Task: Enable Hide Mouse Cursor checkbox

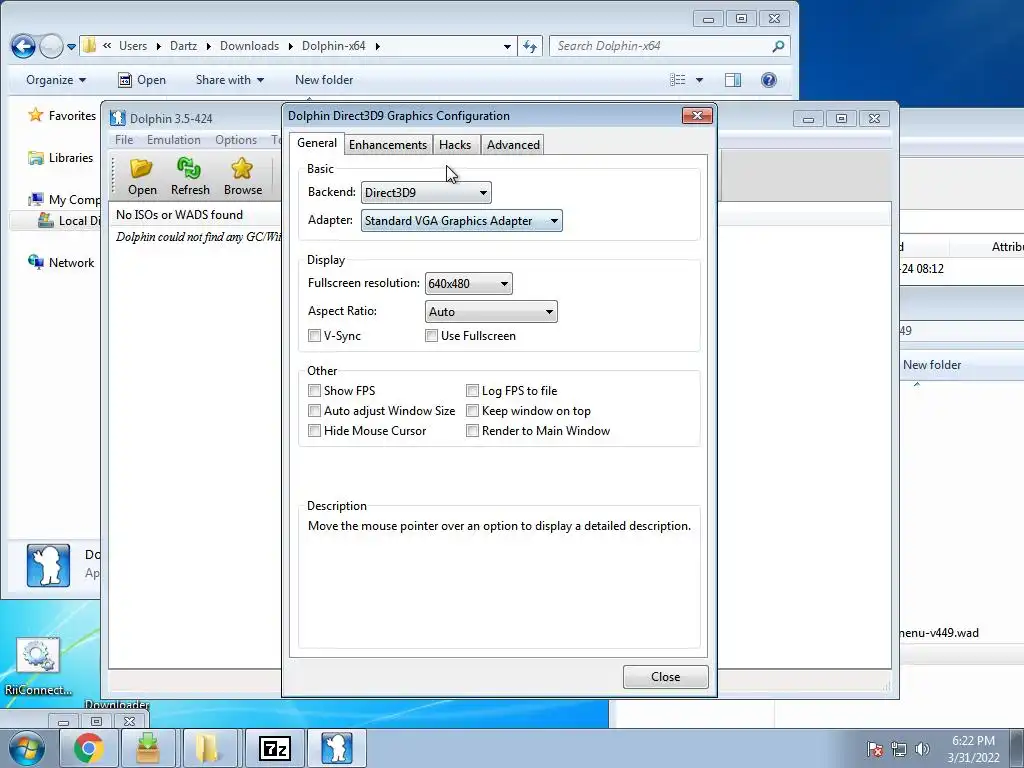Action: tap(314, 431)
